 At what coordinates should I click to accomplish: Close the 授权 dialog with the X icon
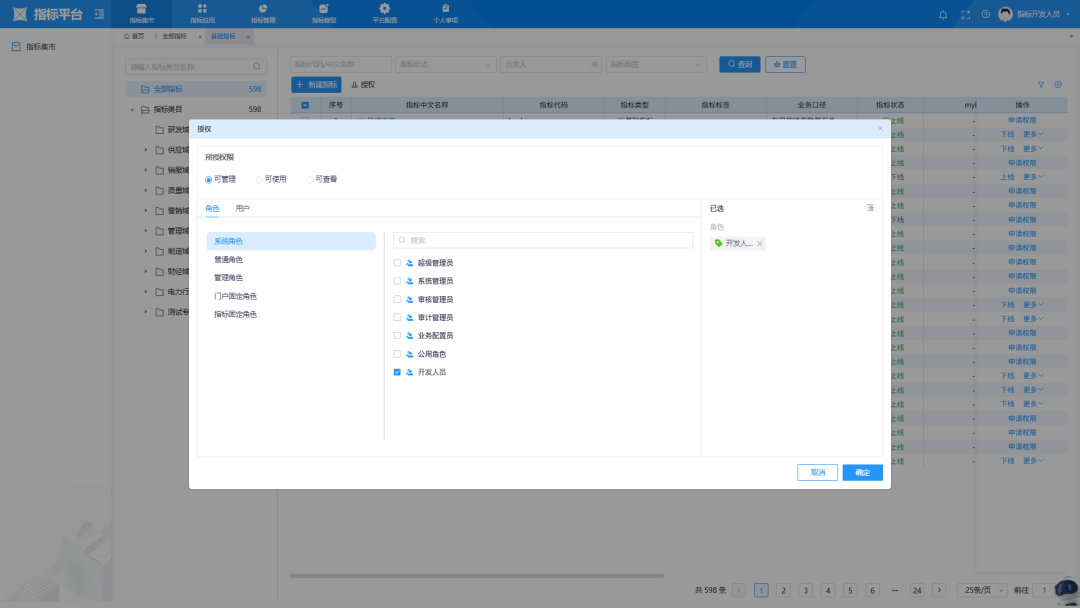pyautogui.click(x=880, y=128)
